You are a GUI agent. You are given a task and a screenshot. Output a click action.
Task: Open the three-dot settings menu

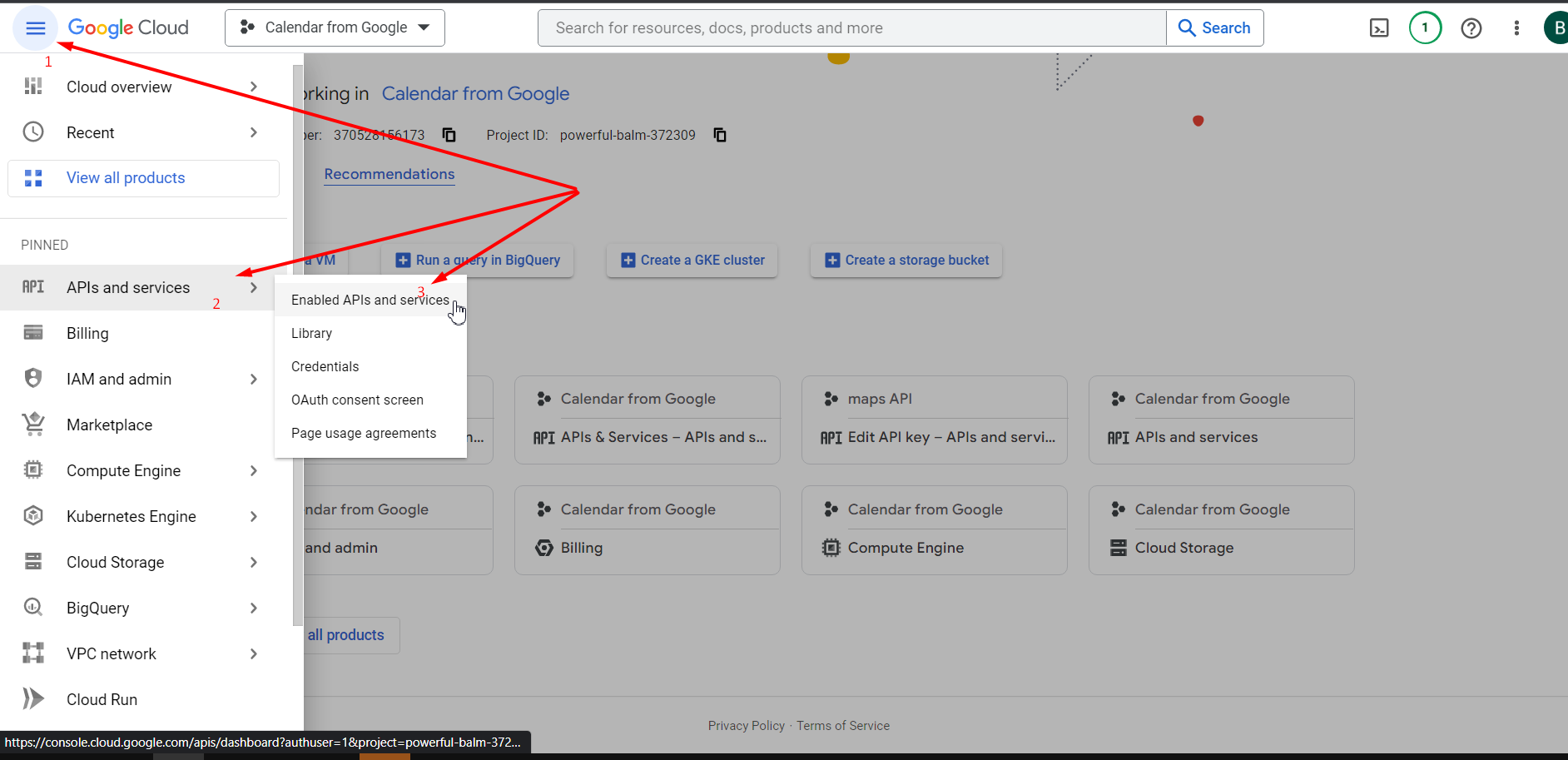click(x=1516, y=28)
